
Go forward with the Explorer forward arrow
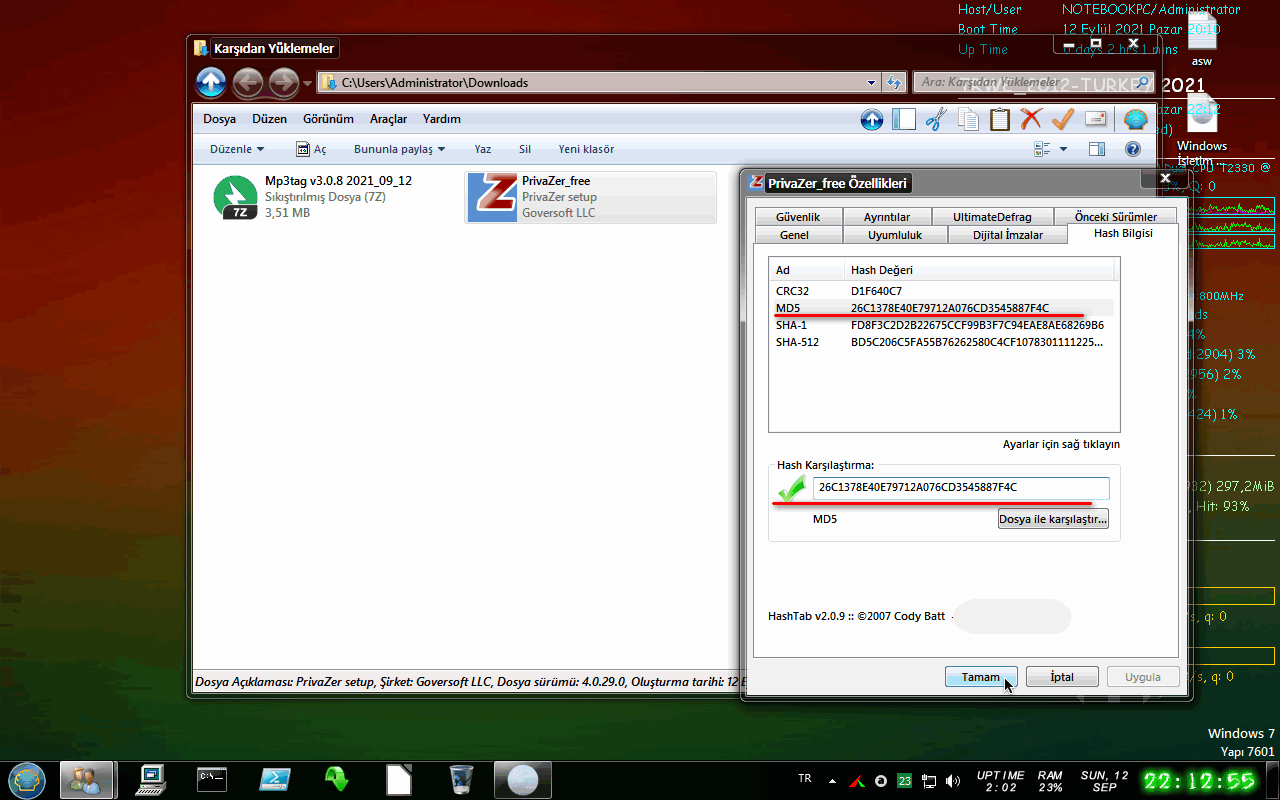pos(284,82)
